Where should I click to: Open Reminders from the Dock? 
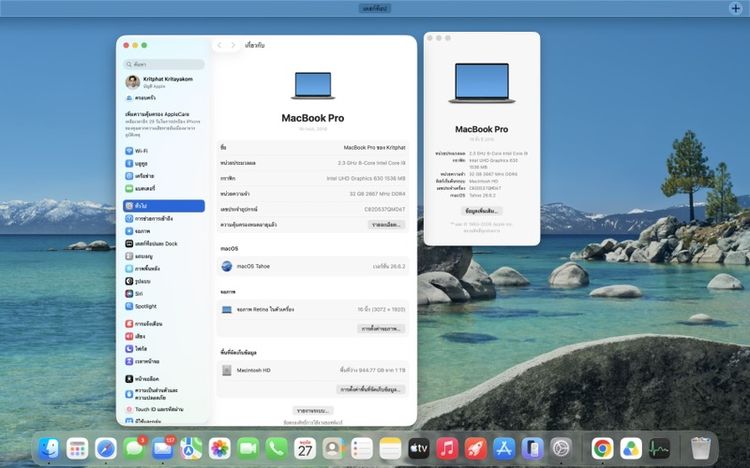point(362,448)
